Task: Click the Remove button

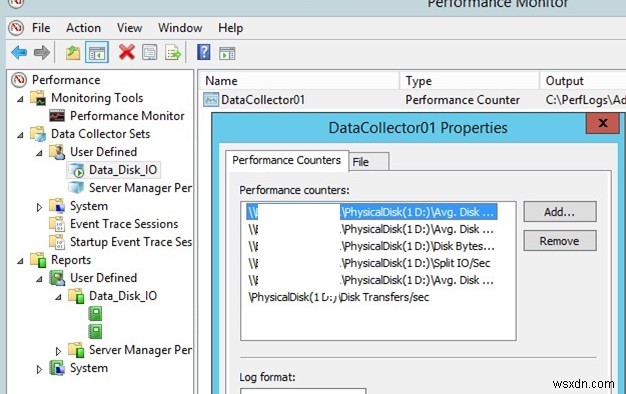Action: (x=560, y=241)
